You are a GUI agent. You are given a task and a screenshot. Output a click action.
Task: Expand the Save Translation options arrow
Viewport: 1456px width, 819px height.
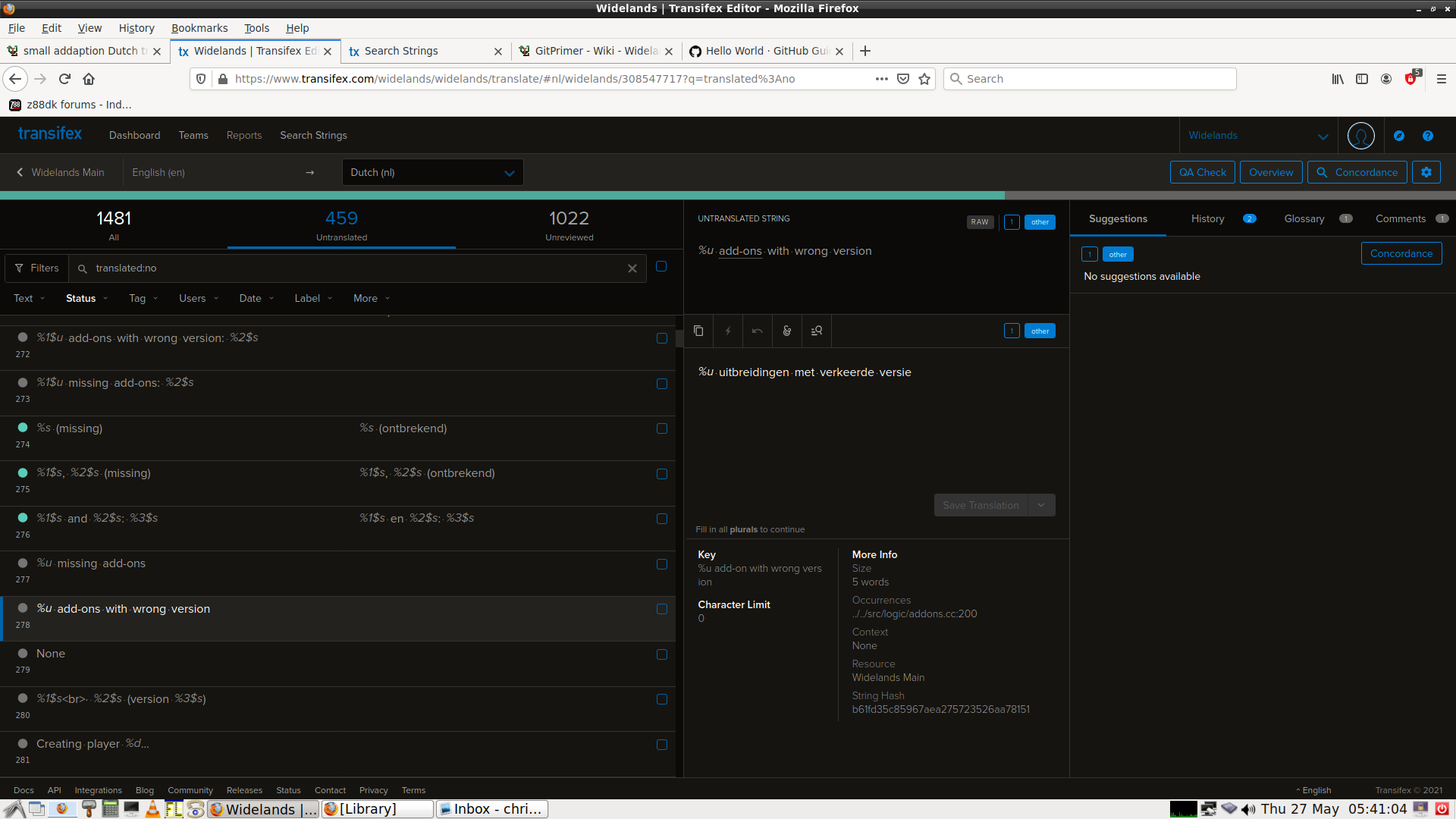1041,506
